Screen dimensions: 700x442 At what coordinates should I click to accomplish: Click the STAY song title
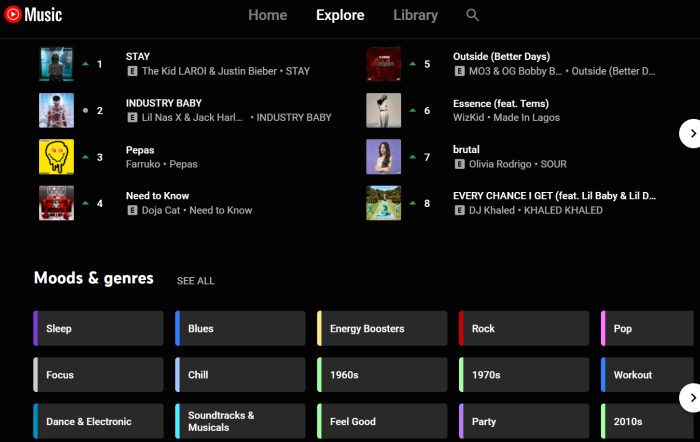pyautogui.click(x=138, y=57)
